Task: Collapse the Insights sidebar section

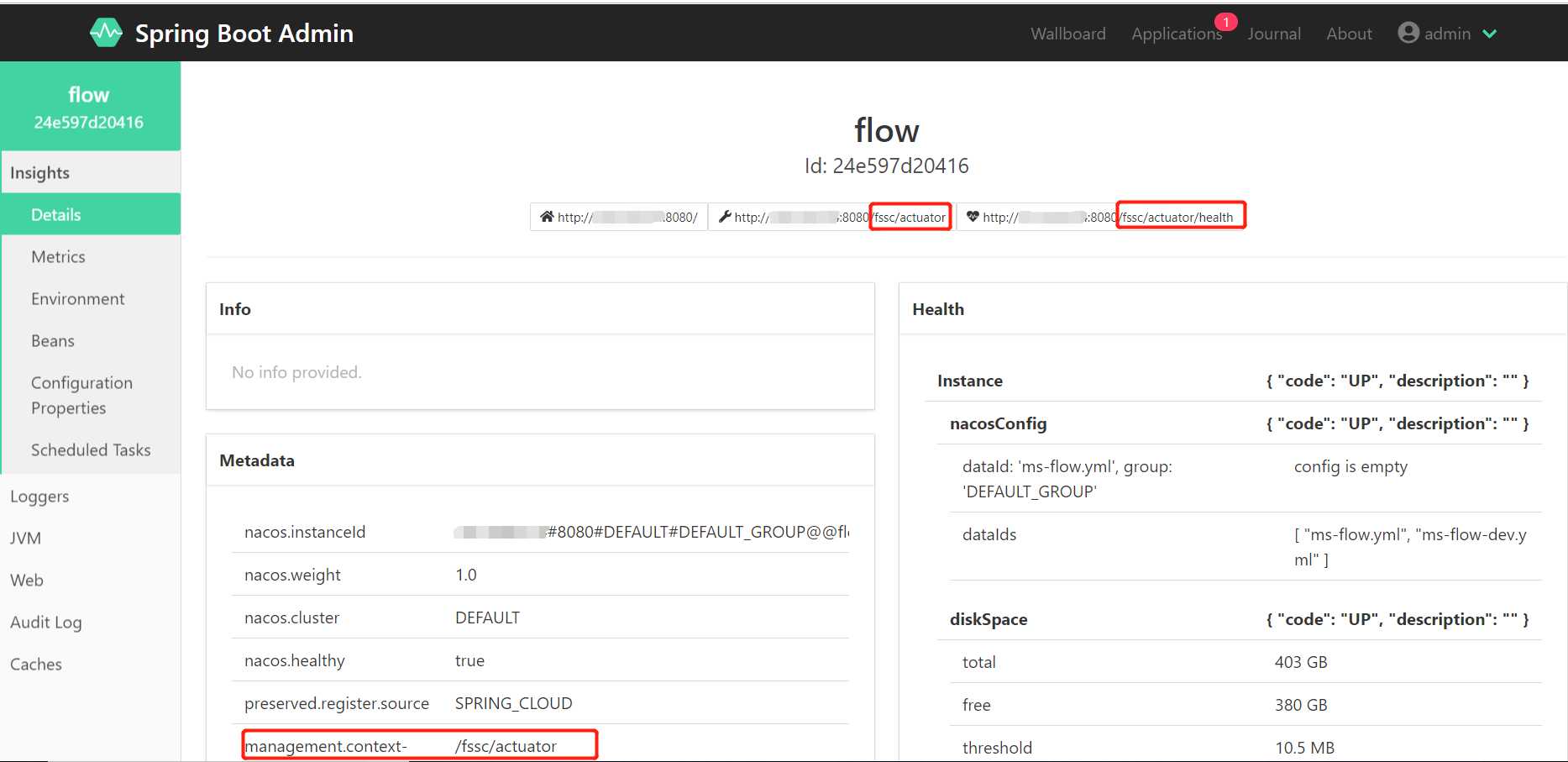Action: (90, 172)
